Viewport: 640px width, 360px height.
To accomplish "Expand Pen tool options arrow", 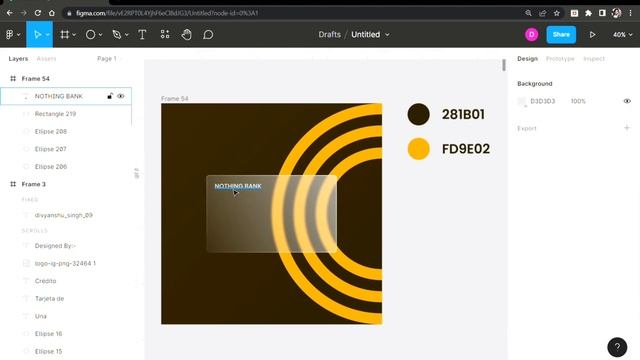I will [x=127, y=35].
